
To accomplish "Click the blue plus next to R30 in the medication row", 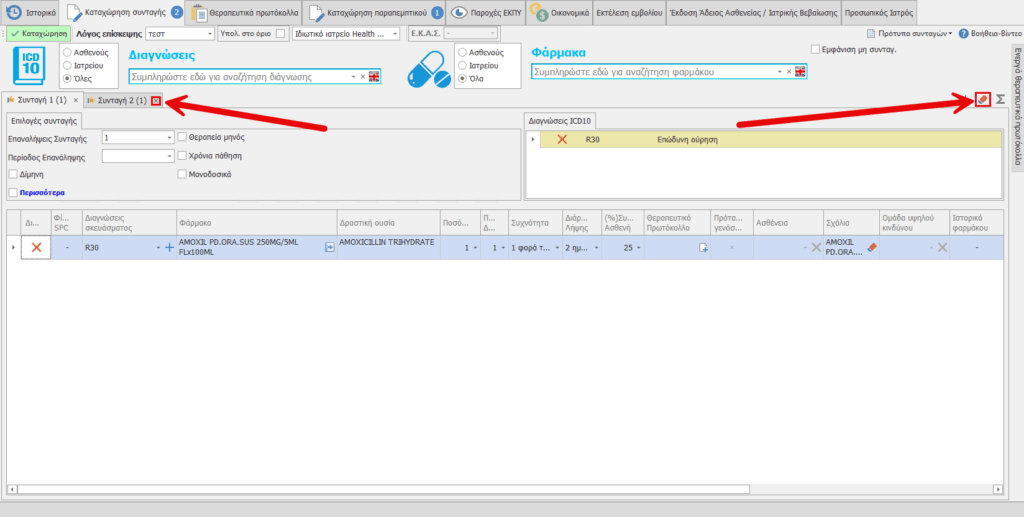I will click(169, 247).
